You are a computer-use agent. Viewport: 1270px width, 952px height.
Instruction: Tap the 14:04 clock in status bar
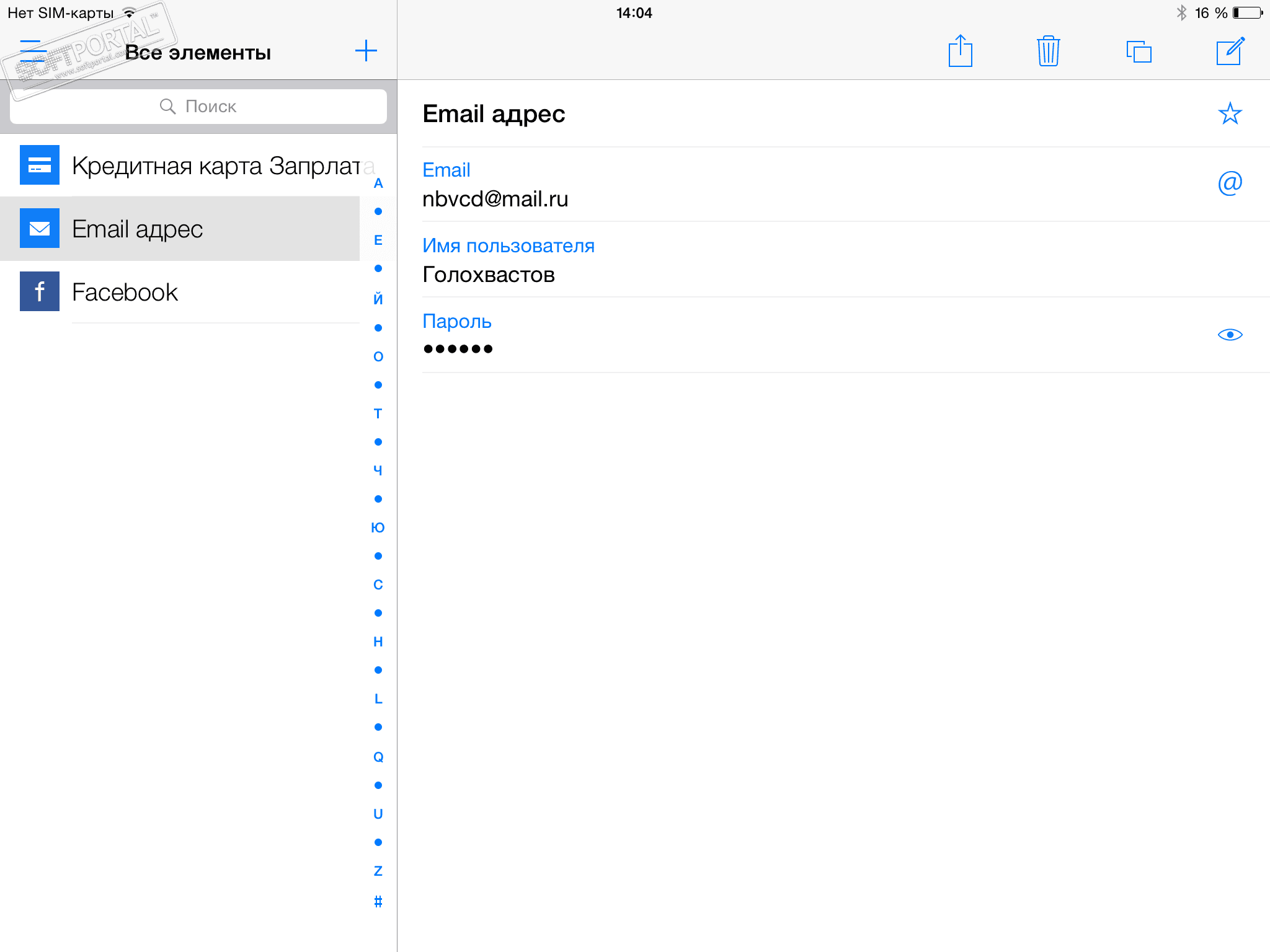(634, 13)
